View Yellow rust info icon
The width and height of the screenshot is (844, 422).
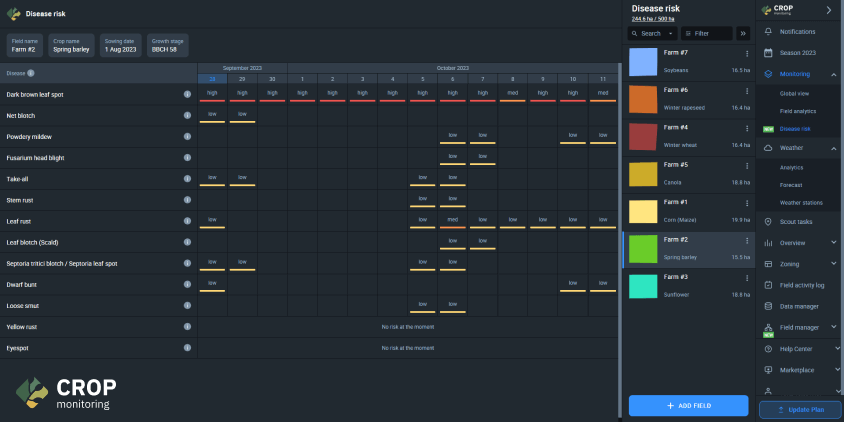187,327
